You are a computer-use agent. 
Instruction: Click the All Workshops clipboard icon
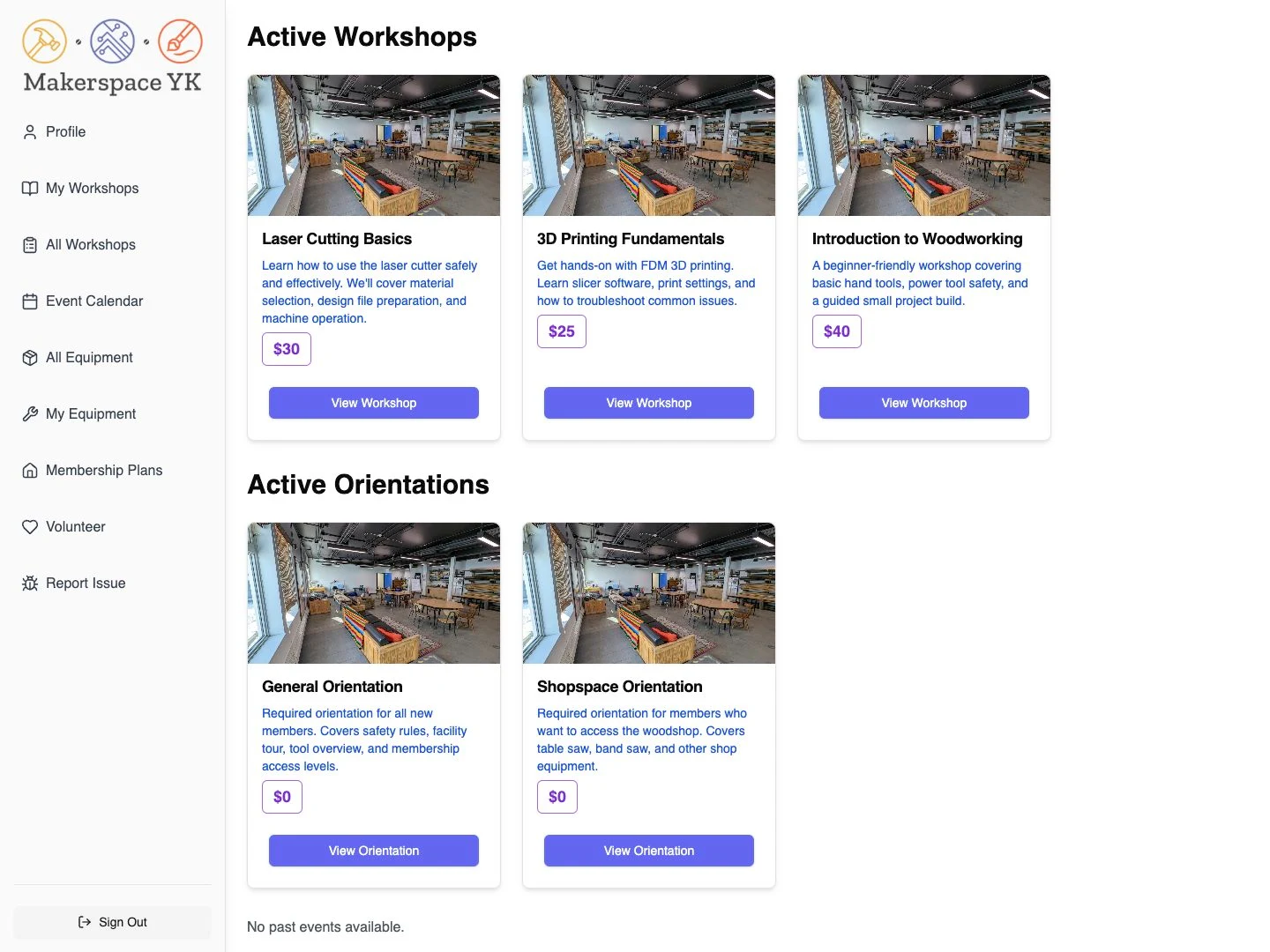coord(30,245)
